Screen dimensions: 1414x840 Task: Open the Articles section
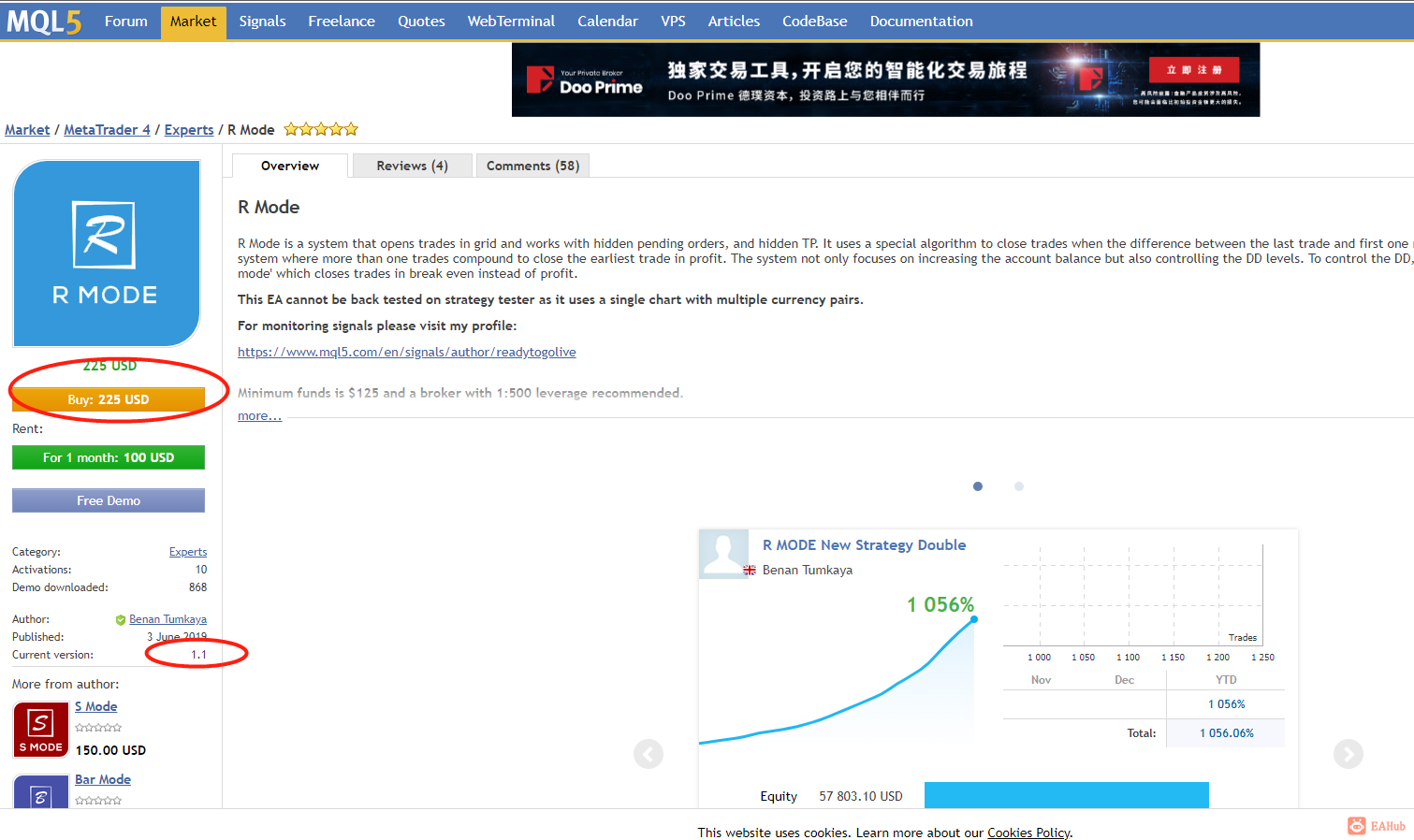(734, 22)
